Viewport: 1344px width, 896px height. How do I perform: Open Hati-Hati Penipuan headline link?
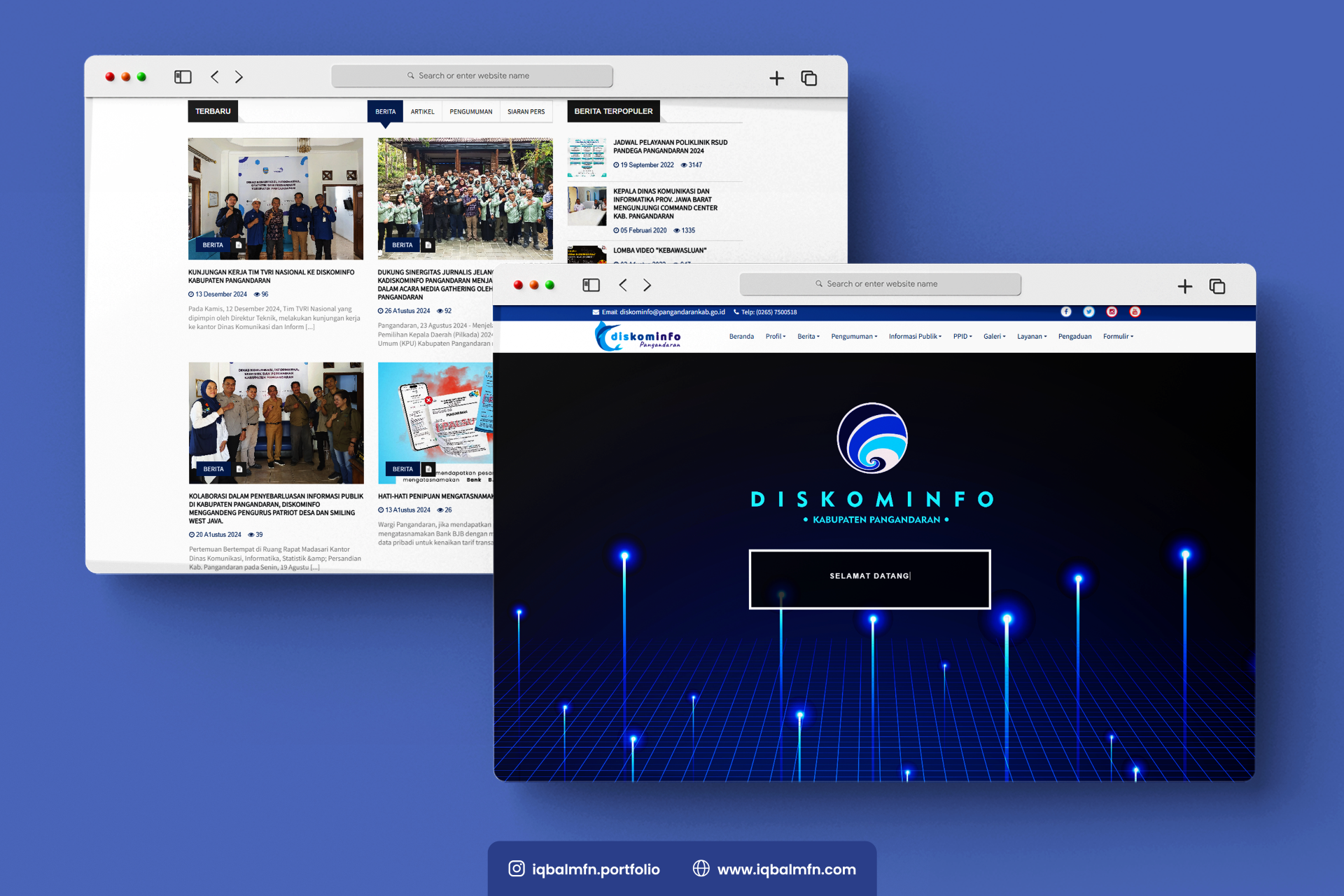coord(435,496)
